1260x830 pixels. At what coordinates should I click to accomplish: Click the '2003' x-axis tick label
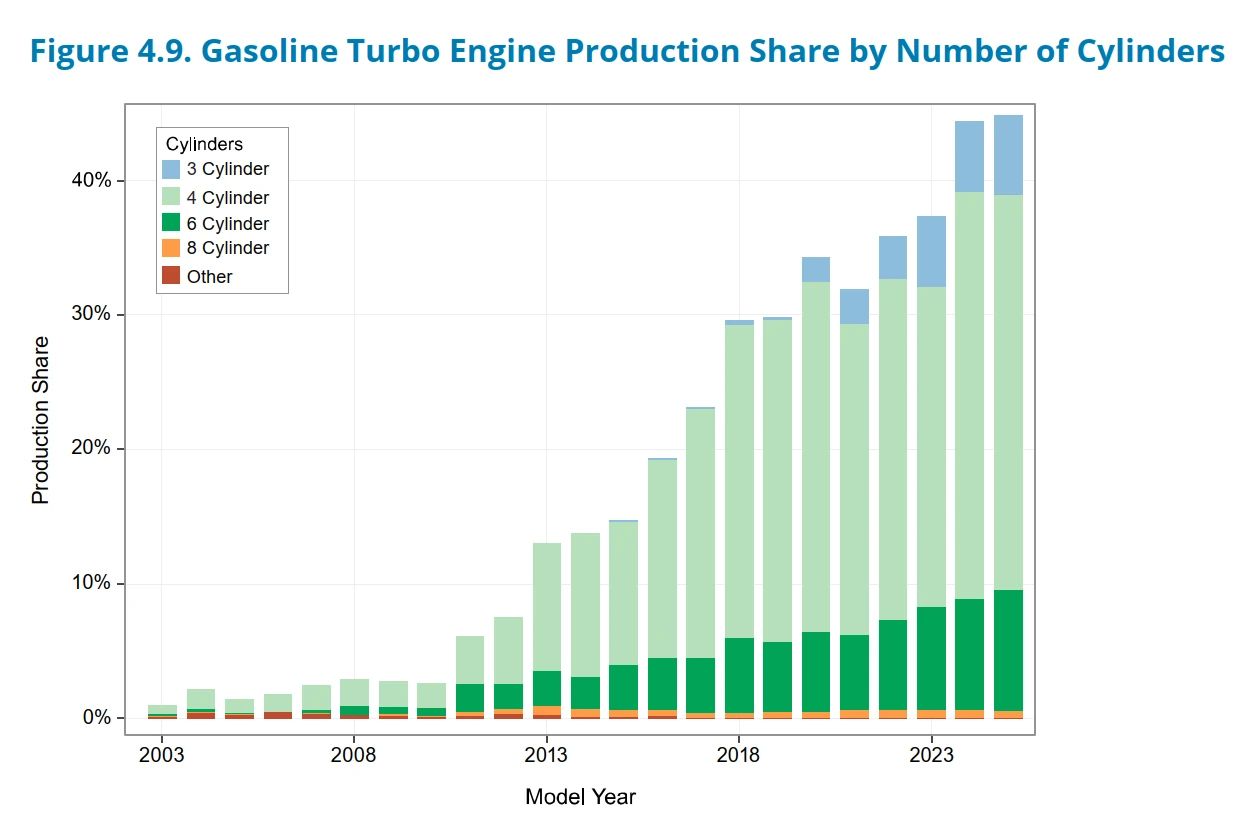(162, 754)
